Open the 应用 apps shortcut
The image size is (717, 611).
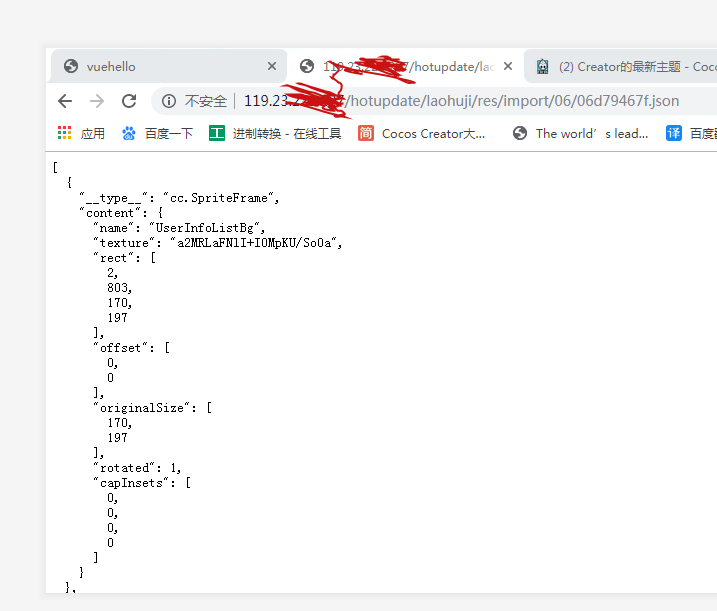point(81,134)
